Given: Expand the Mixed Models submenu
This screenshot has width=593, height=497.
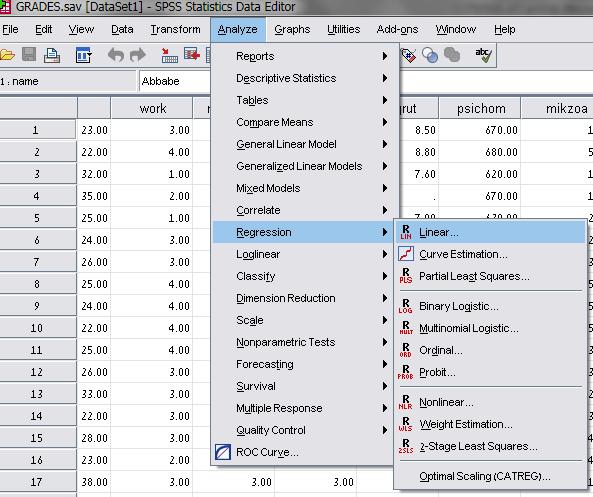Looking at the screenshot, I should (x=305, y=188).
